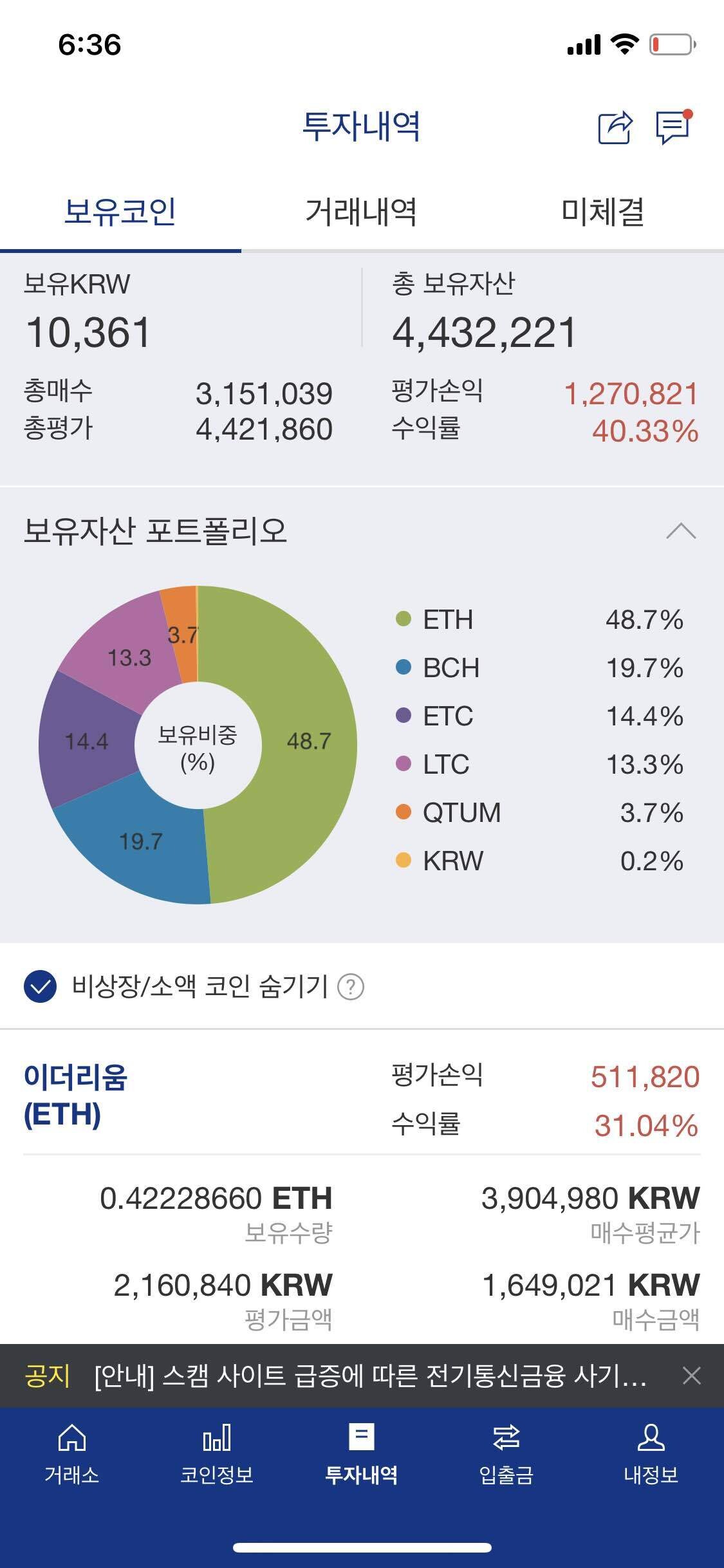Open chat with notification badge
Screen dimensions: 724x1568
tap(671, 126)
